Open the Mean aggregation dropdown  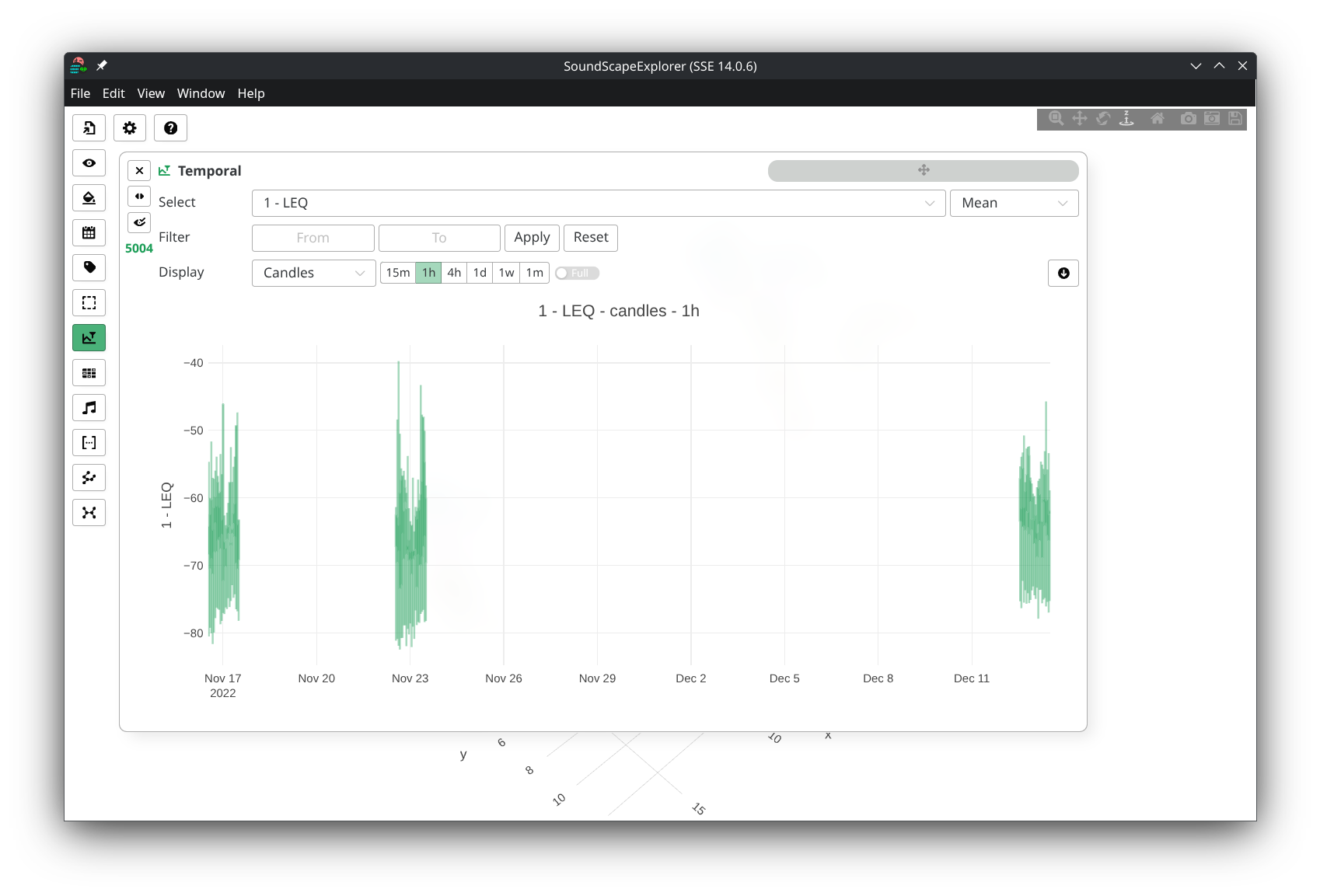pos(1014,203)
